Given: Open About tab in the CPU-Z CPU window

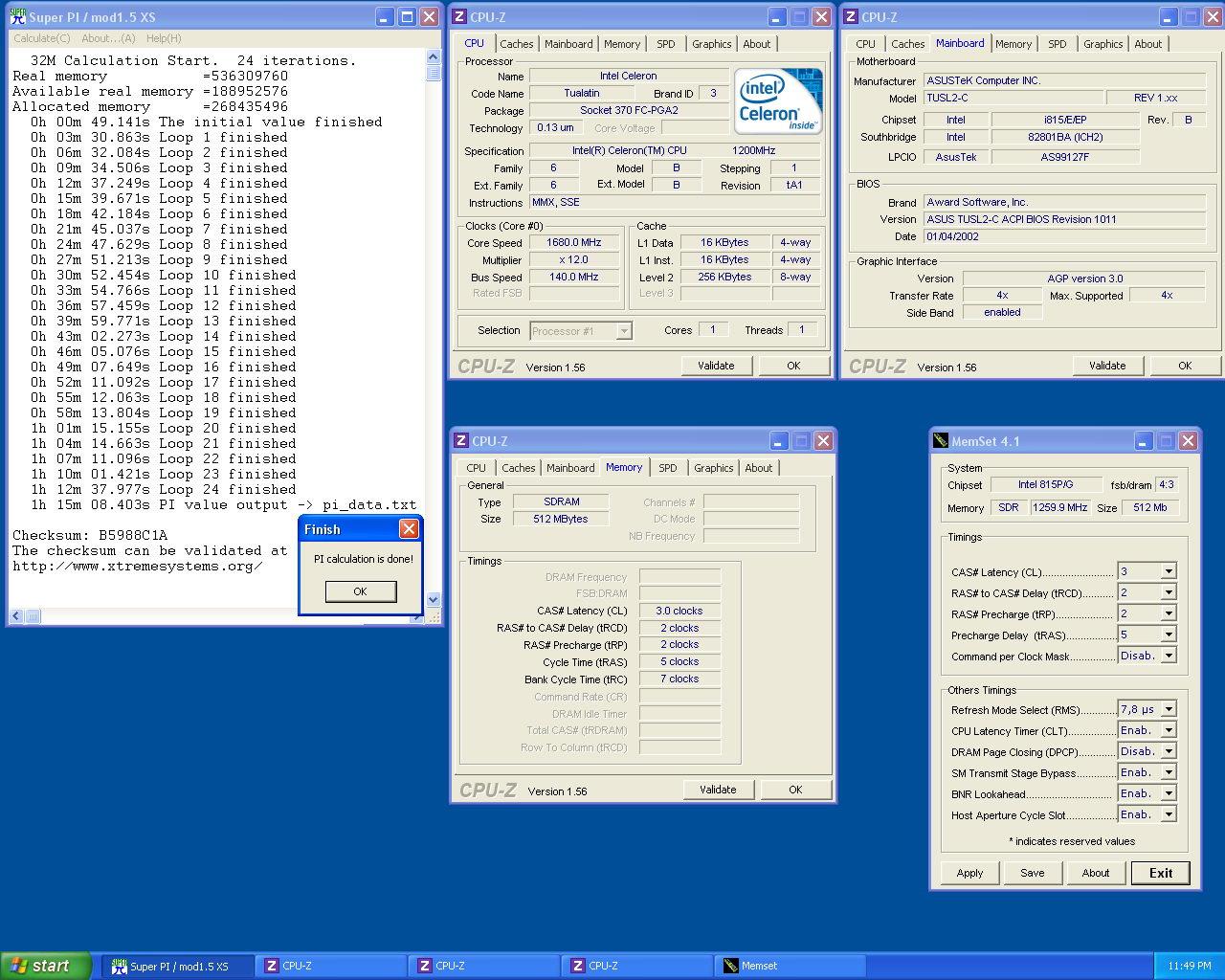Looking at the screenshot, I should pos(757,44).
